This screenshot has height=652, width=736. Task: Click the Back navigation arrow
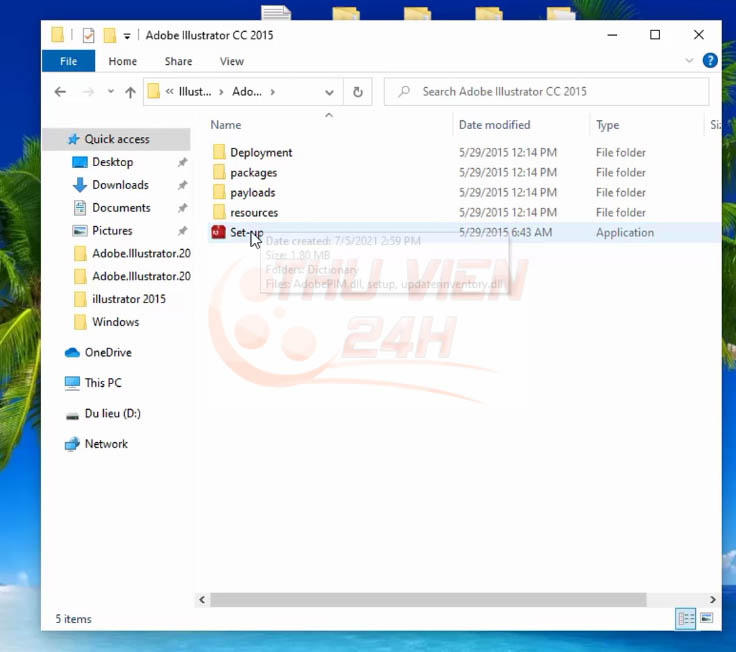coord(60,92)
